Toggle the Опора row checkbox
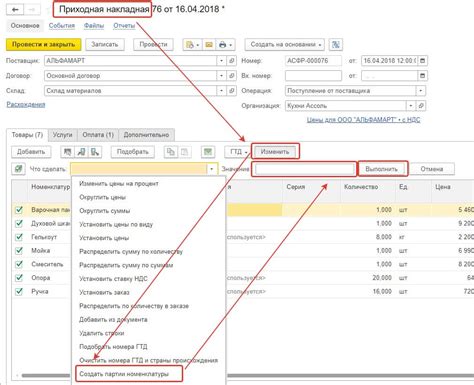The image size is (474, 385). [19, 278]
